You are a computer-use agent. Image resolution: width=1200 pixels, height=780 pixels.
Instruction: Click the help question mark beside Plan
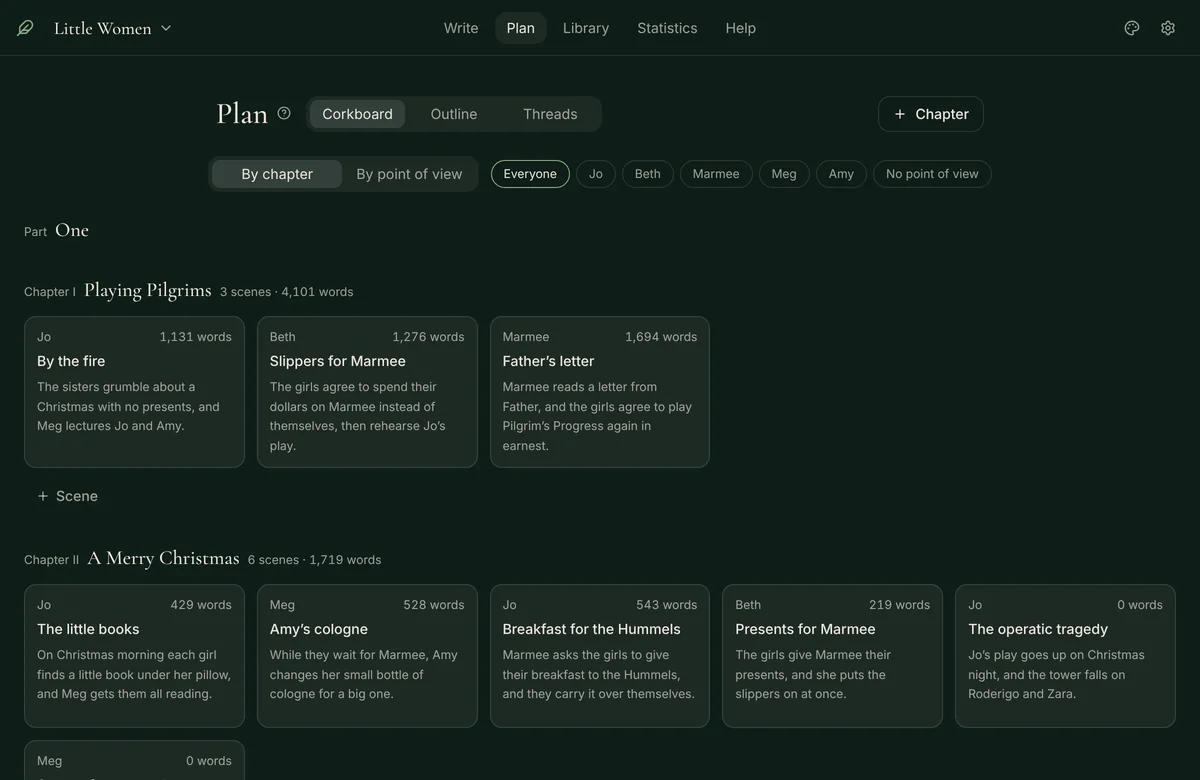point(284,113)
